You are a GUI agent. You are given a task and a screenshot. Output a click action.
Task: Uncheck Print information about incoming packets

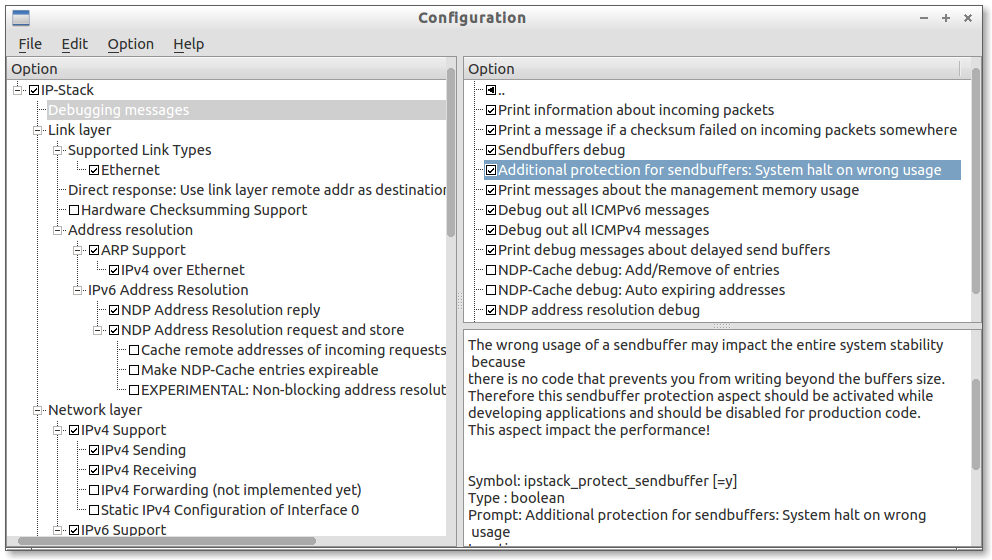[491, 110]
